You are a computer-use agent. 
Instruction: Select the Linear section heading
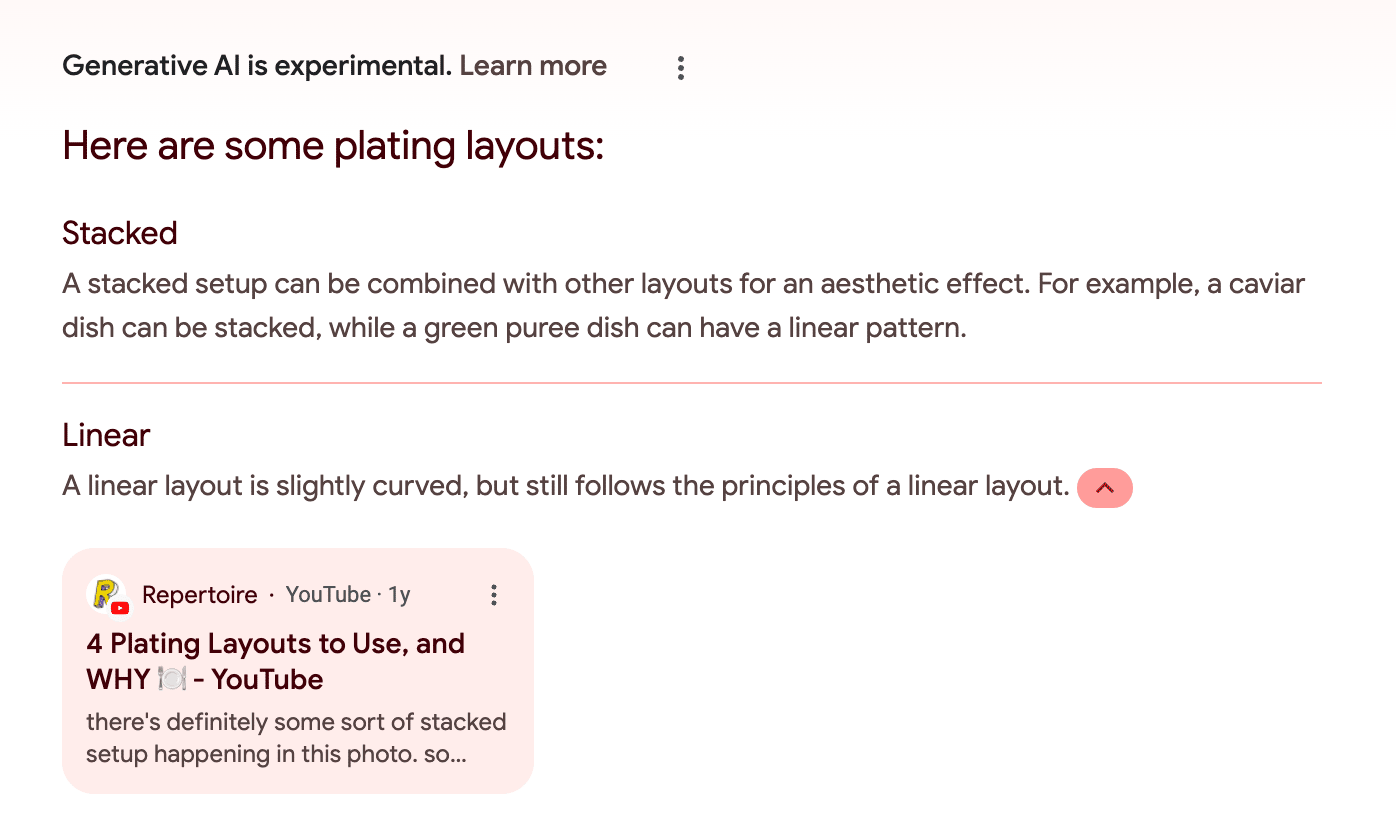tap(106, 435)
